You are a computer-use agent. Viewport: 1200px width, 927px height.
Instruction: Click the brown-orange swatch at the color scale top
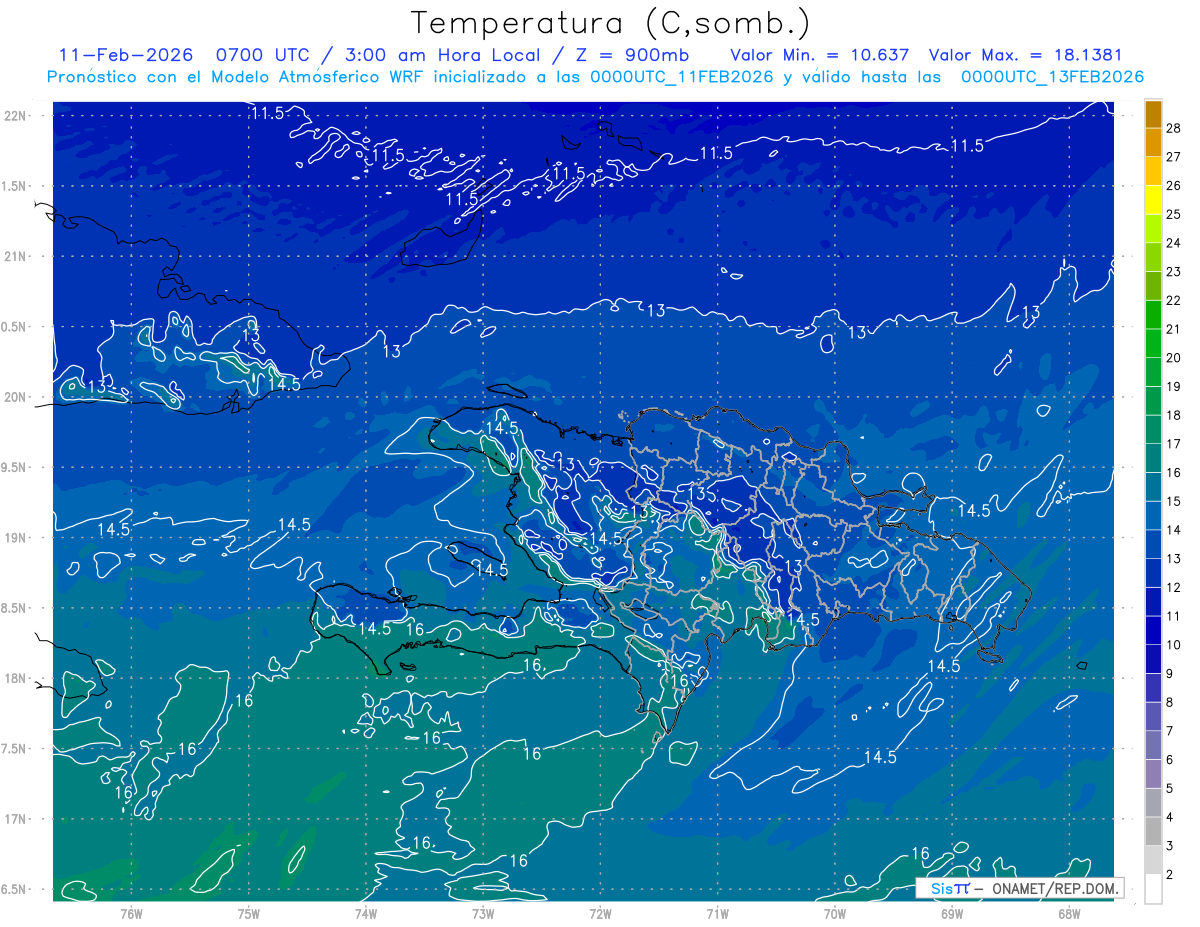click(1153, 115)
